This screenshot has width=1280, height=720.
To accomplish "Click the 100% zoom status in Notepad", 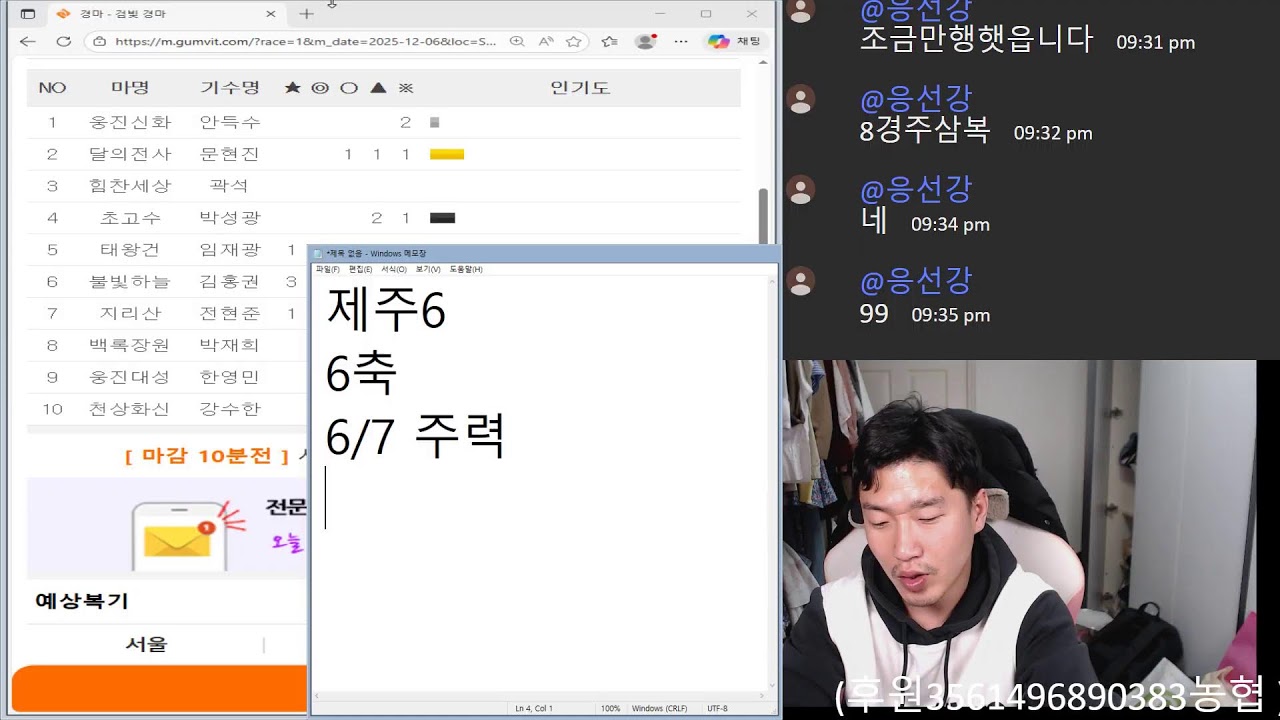I will click(x=610, y=708).
